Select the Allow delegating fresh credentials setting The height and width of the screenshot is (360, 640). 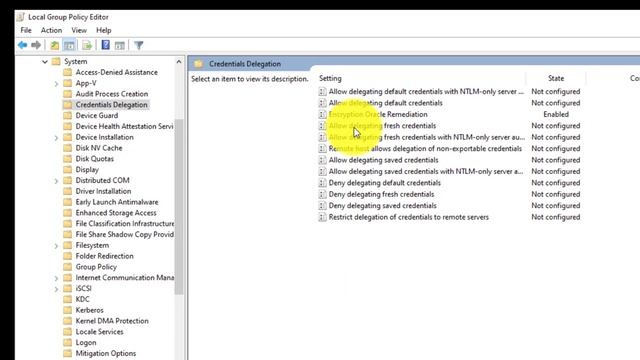[382, 126]
